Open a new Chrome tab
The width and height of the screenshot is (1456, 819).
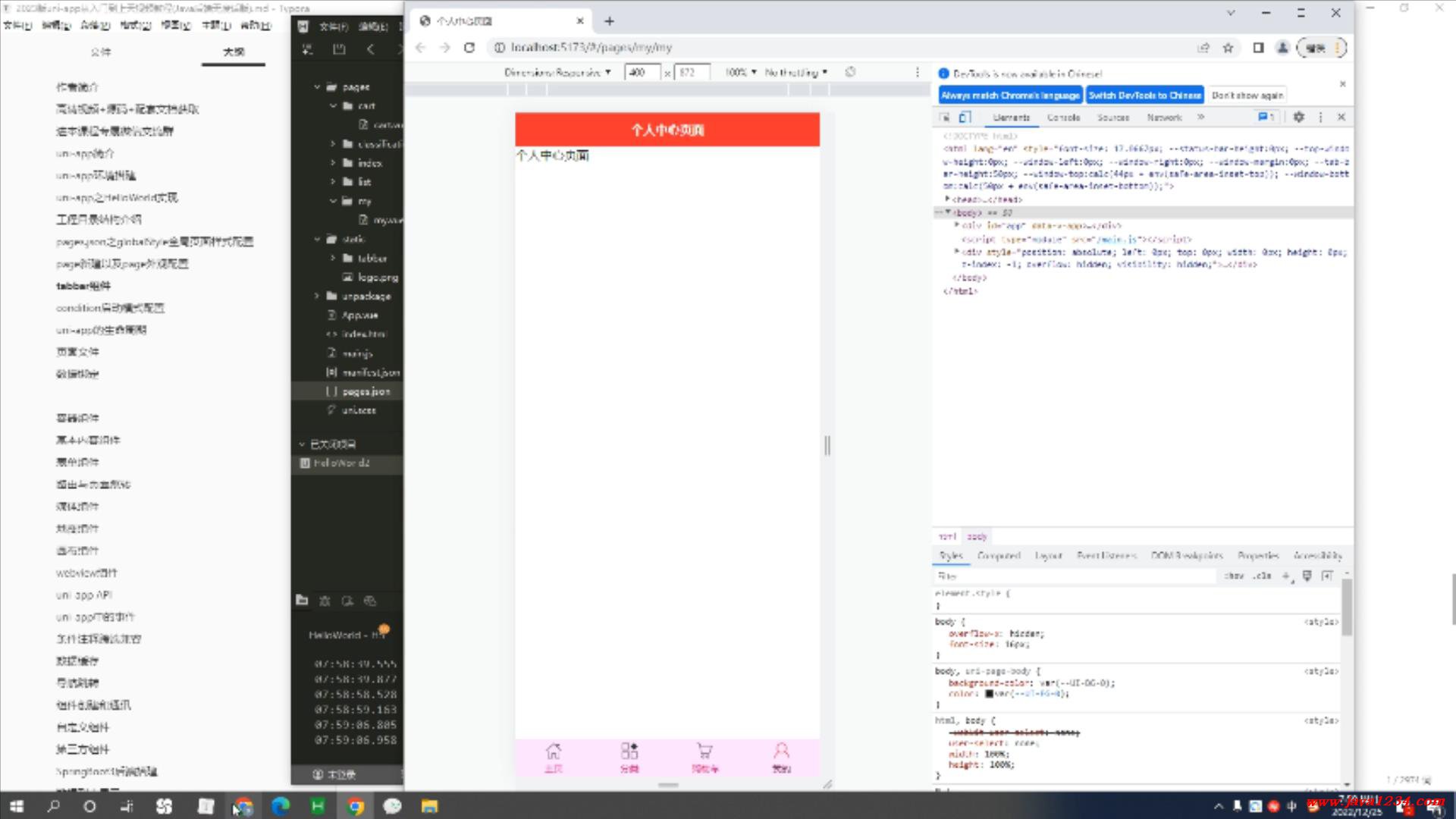pyautogui.click(x=609, y=21)
